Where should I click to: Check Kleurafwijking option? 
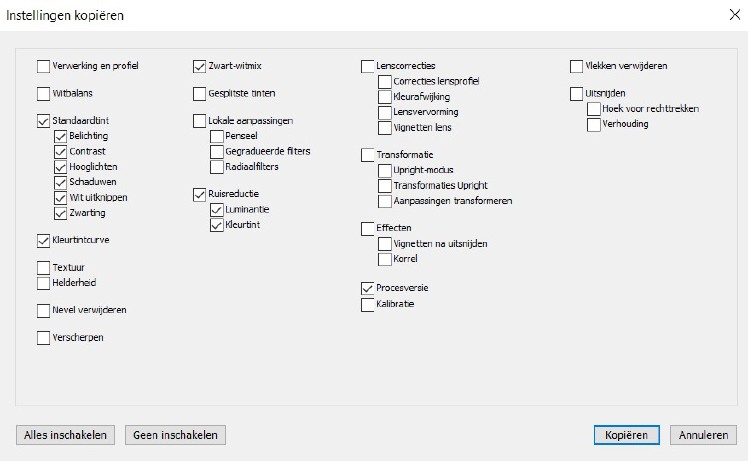pos(384,97)
